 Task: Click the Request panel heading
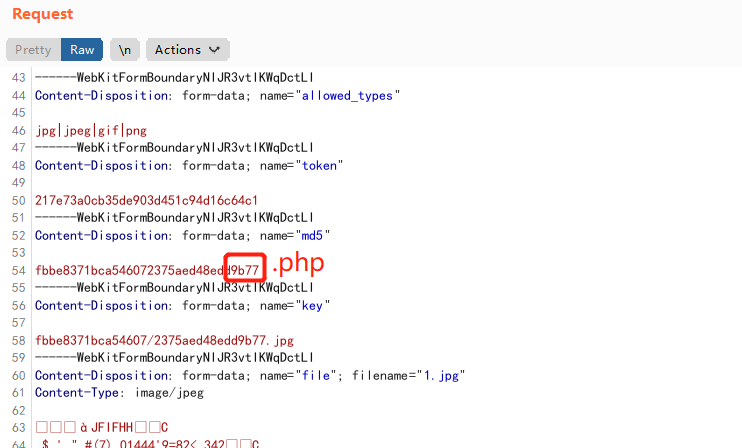click(43, 14)
